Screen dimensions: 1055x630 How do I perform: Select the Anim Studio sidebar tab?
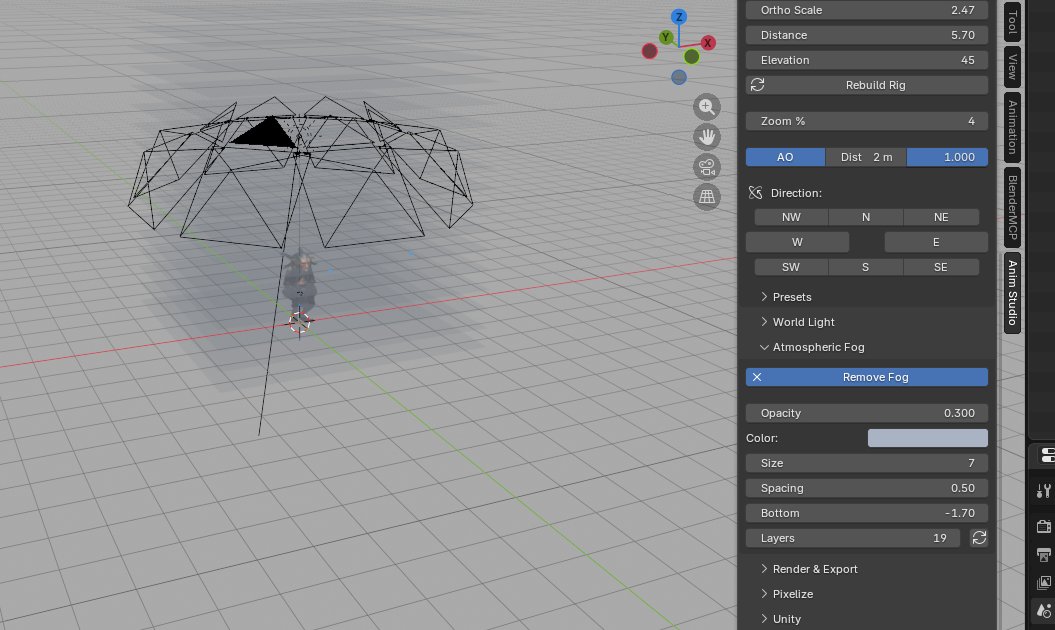(1012, 293)
